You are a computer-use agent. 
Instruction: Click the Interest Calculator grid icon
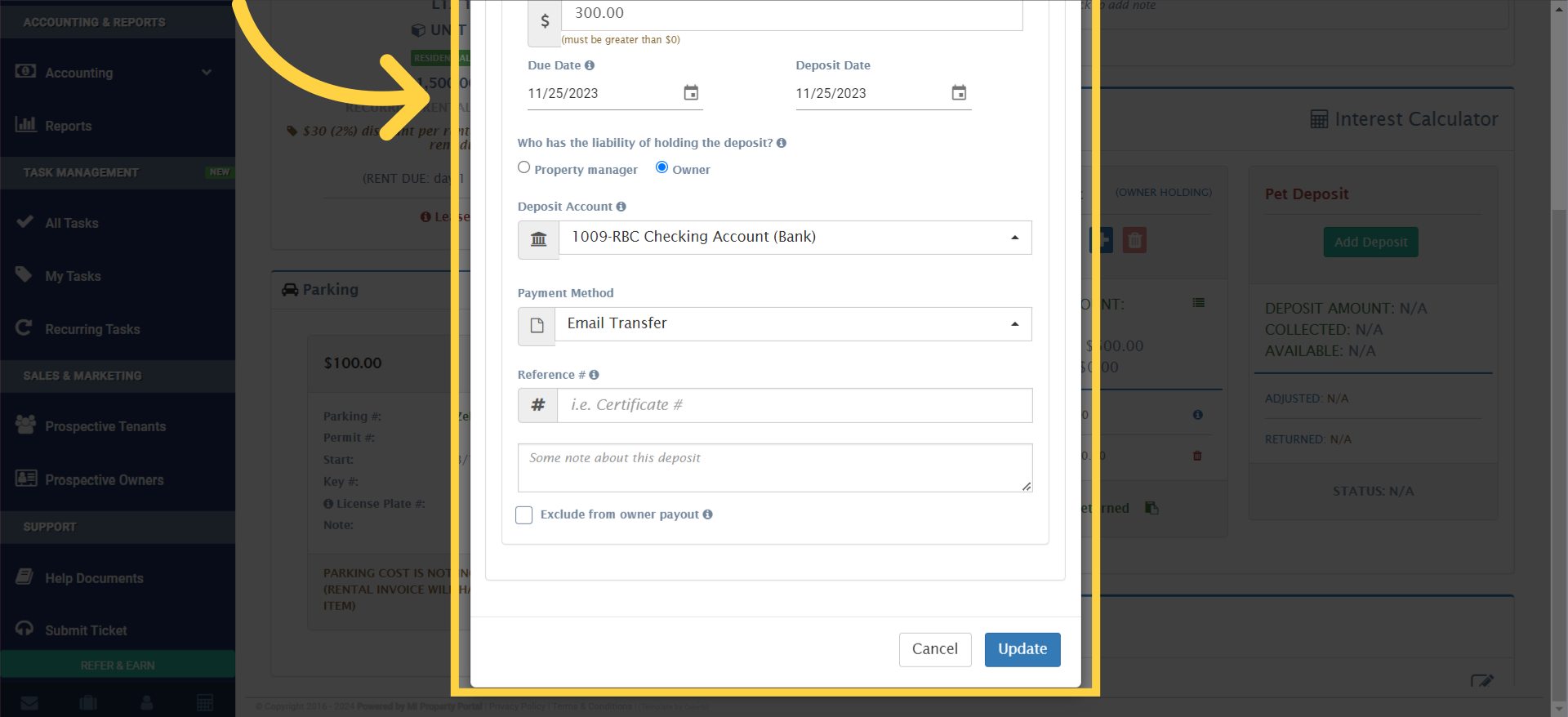[1319, 119]
